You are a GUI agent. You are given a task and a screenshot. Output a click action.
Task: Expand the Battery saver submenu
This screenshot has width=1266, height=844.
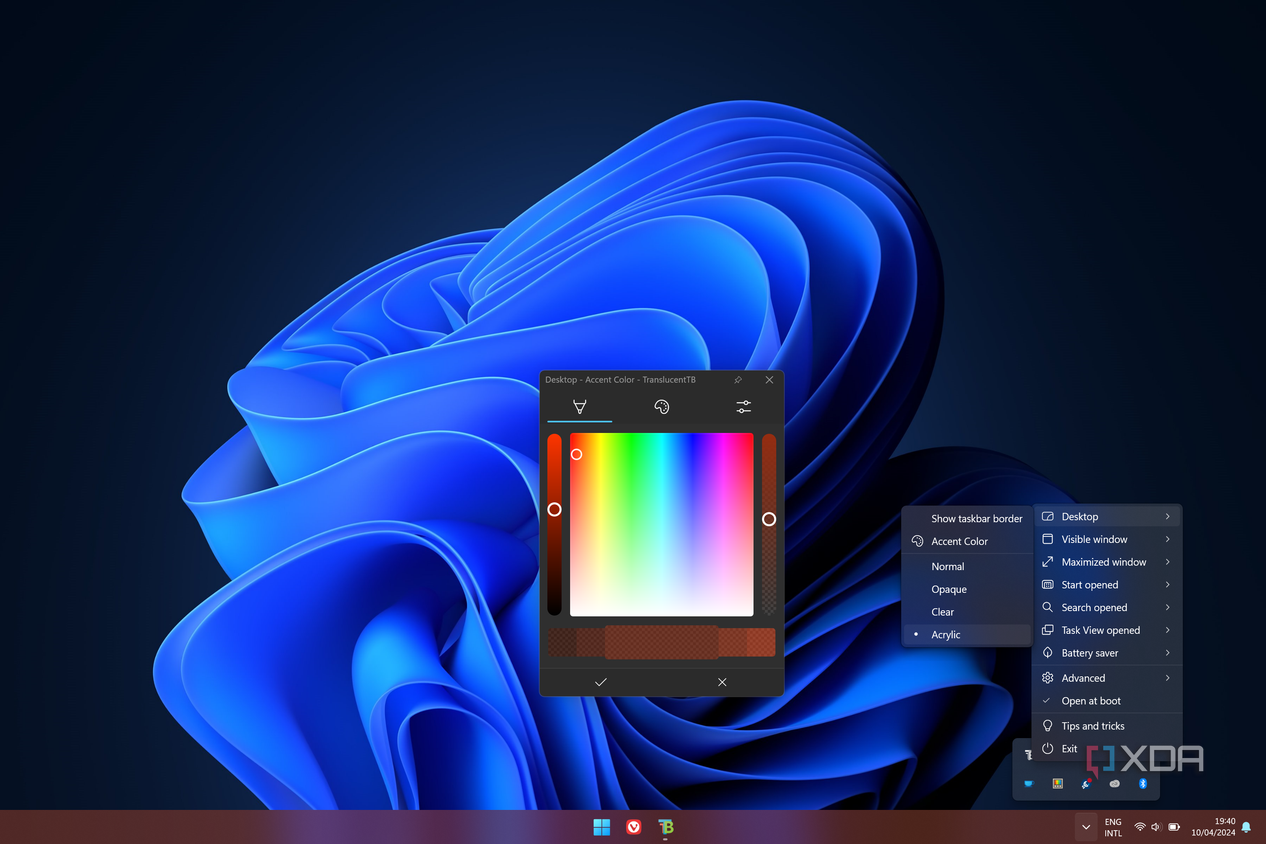point(1107,653)
